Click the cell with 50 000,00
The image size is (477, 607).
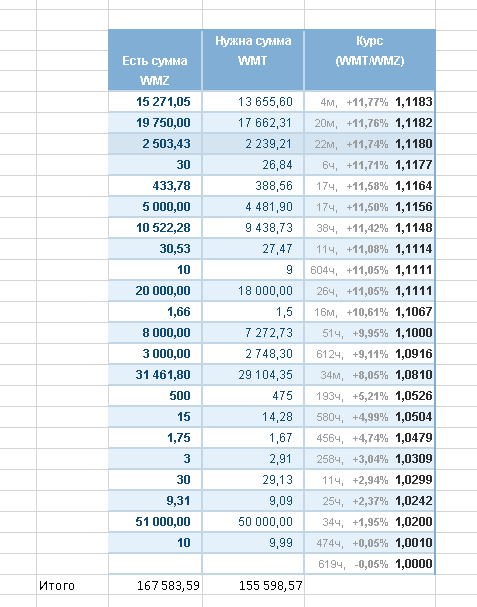pos(253,521)
